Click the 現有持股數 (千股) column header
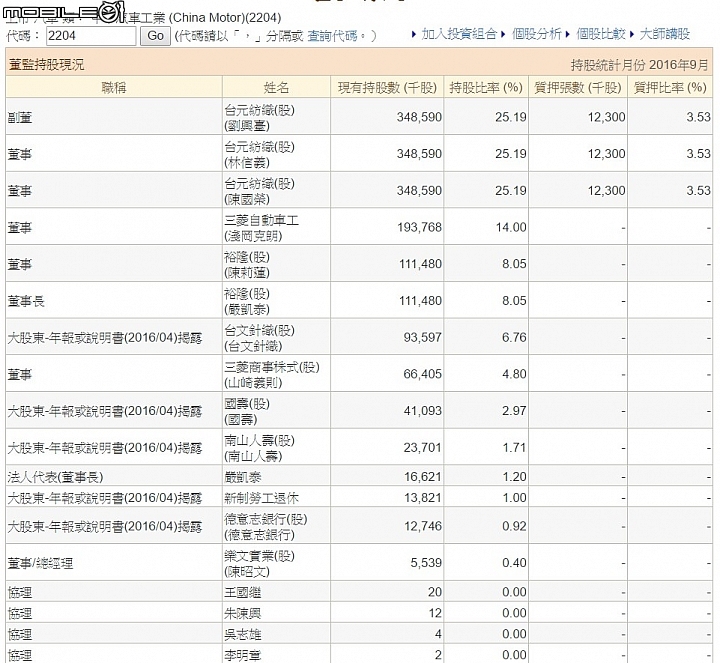The height and width of the screenshot is (663, 720). pos(387,87)
